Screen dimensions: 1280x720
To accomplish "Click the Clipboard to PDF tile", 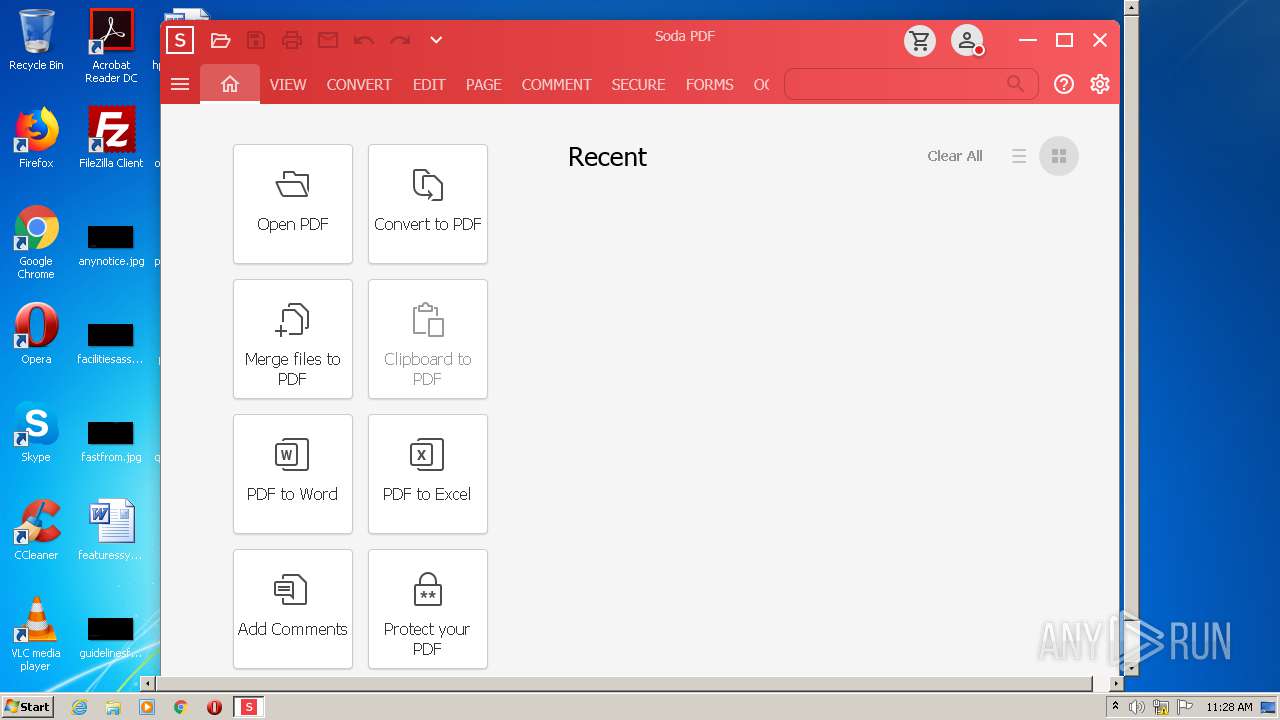I will coord(428,339).
